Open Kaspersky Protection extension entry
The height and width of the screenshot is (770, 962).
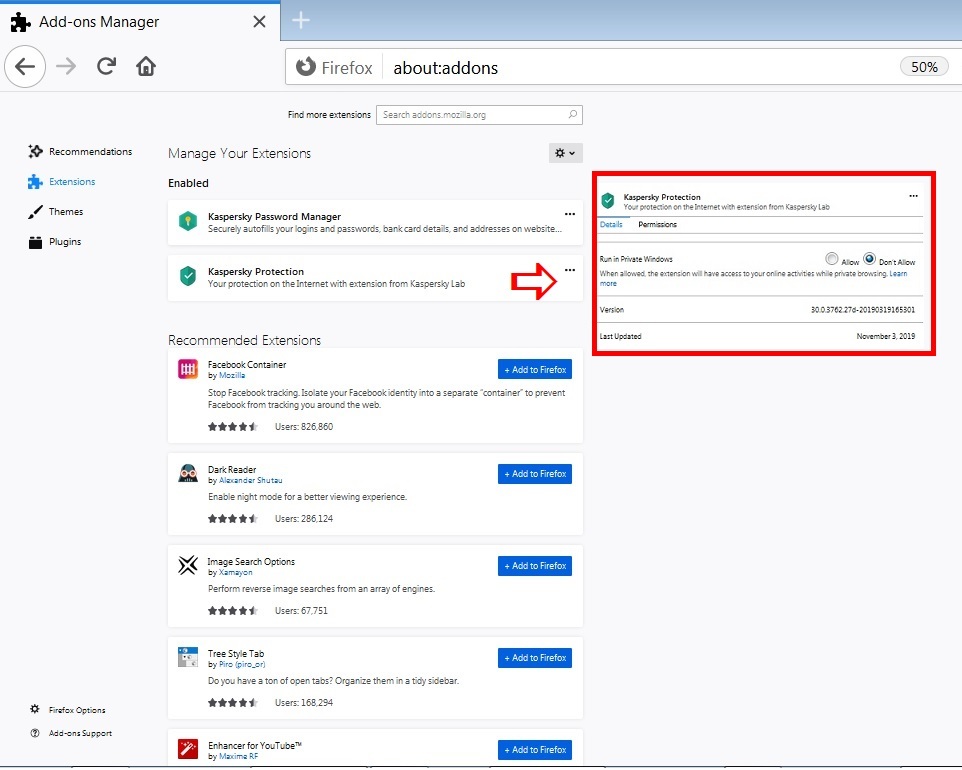375,277
